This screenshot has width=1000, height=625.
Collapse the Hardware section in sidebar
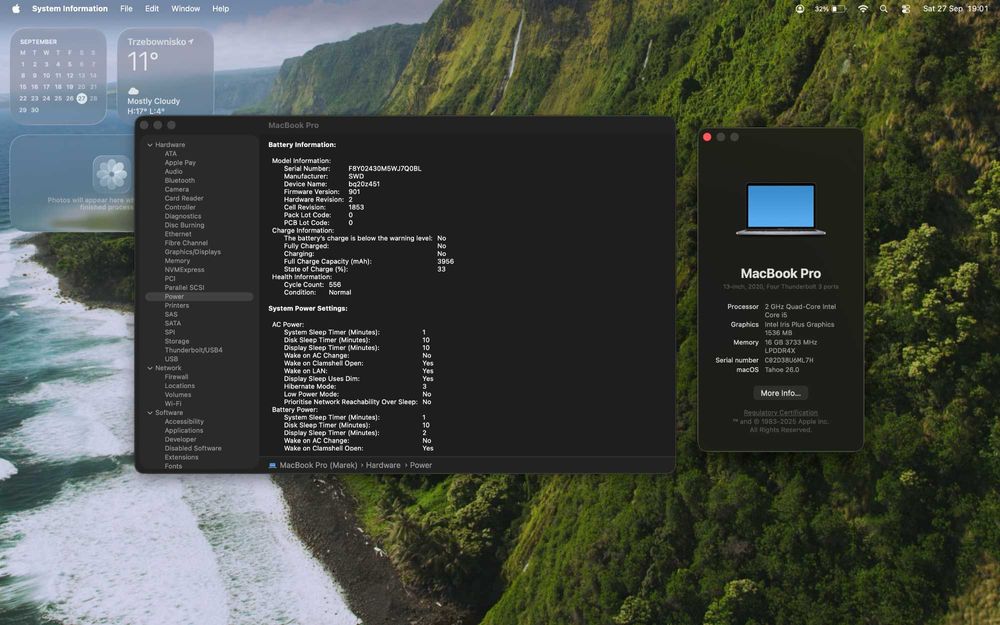150,145
